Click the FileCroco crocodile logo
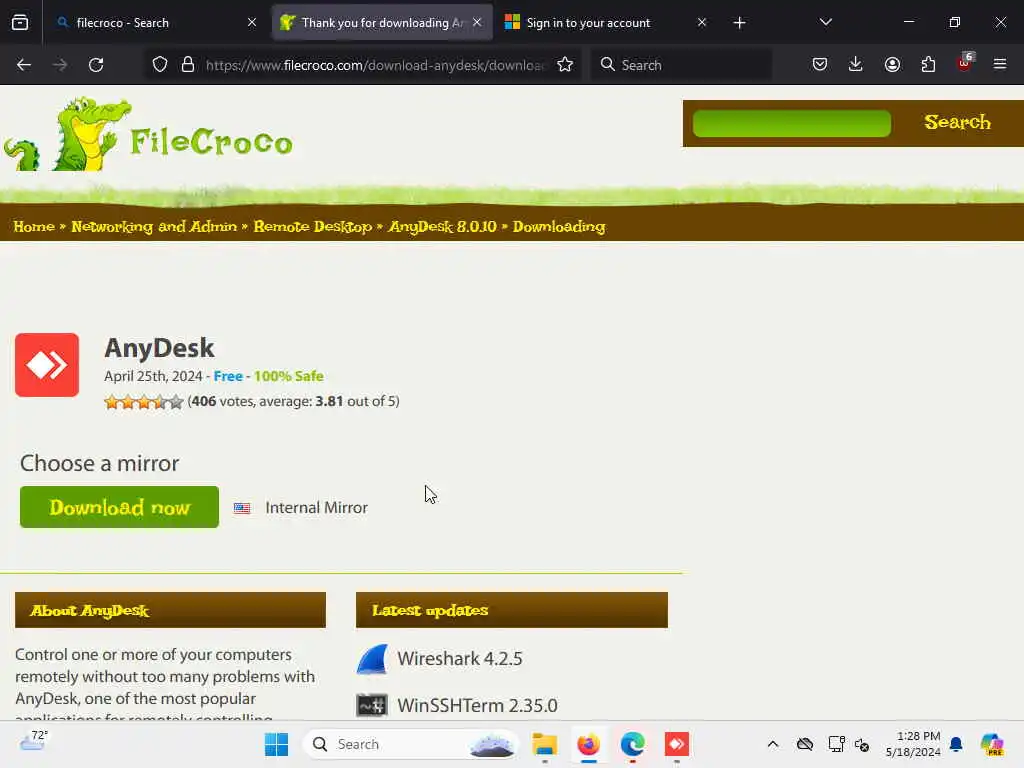Viewport: 1024px width, 768px height. click(x=149, y=136)
